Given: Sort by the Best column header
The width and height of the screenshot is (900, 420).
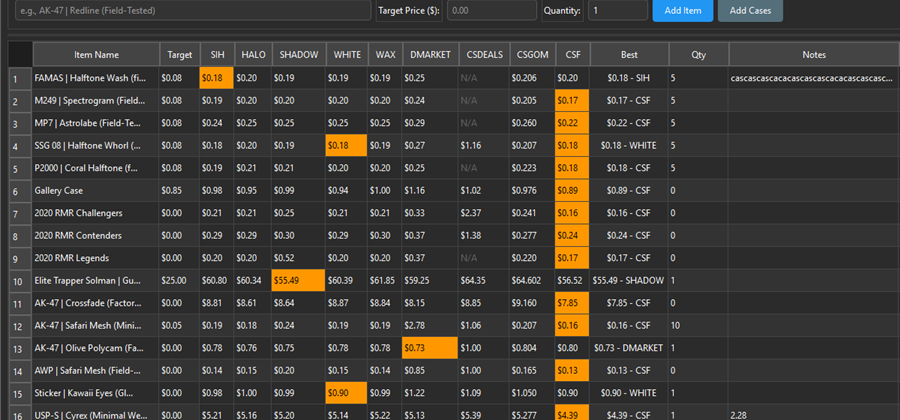Looking at the screenshot, I should [x=629, y=55].
